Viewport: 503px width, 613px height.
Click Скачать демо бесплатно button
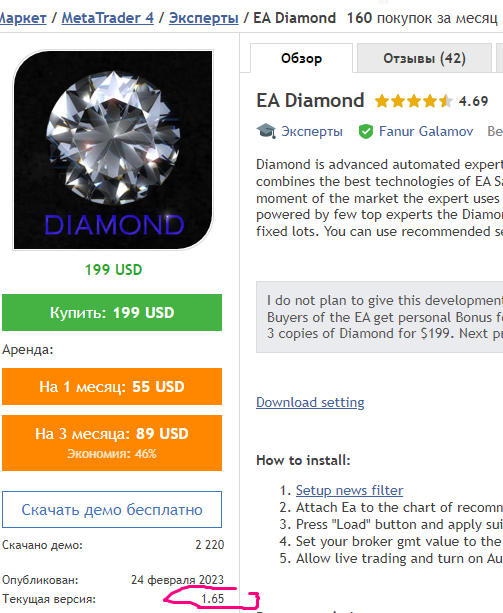tap(112, 509)
